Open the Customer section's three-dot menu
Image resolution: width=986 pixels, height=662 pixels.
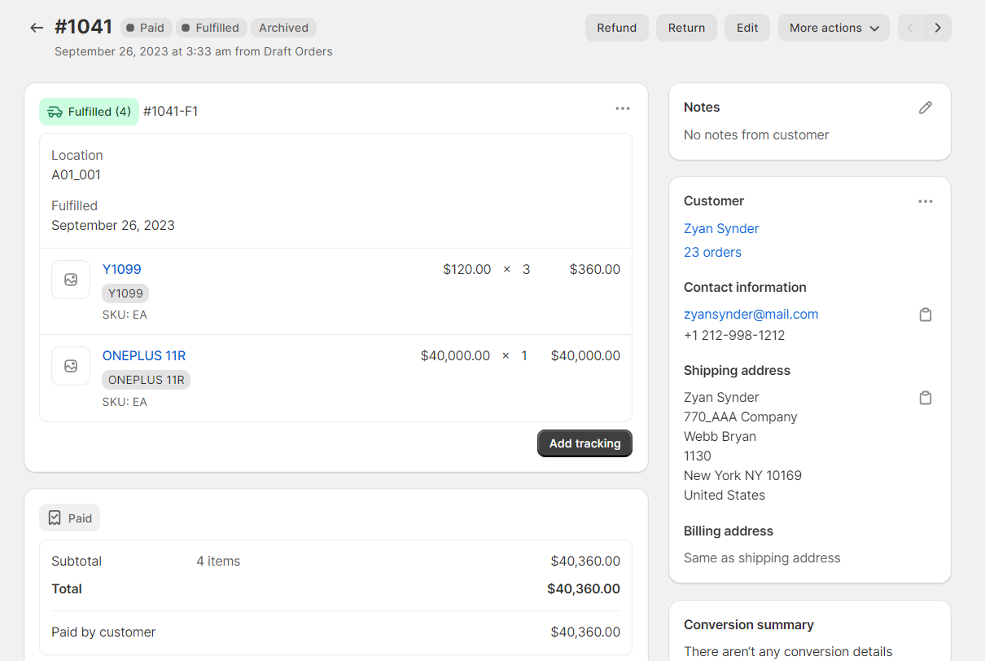[925, 200]
